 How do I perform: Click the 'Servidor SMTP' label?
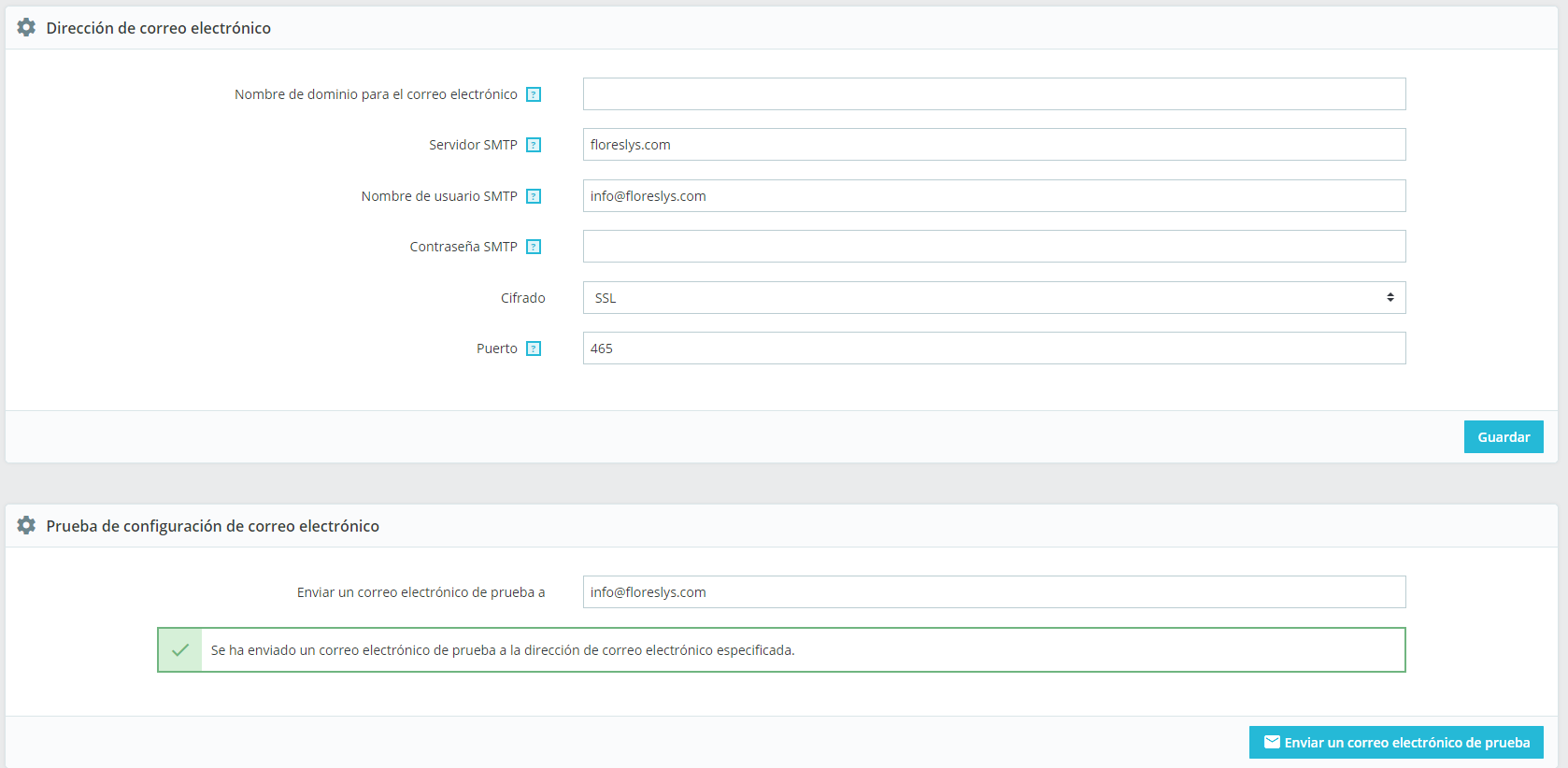(x=473, y=145)
